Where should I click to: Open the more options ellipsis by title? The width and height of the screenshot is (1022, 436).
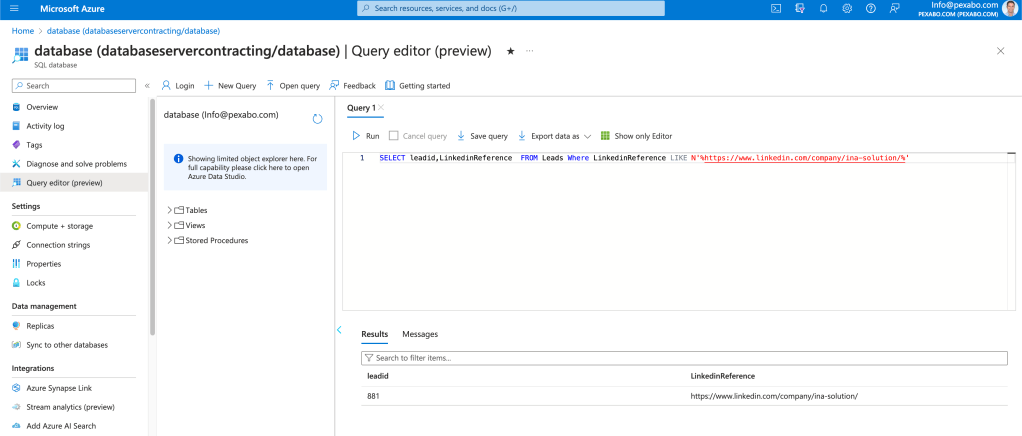pos(529,51)
